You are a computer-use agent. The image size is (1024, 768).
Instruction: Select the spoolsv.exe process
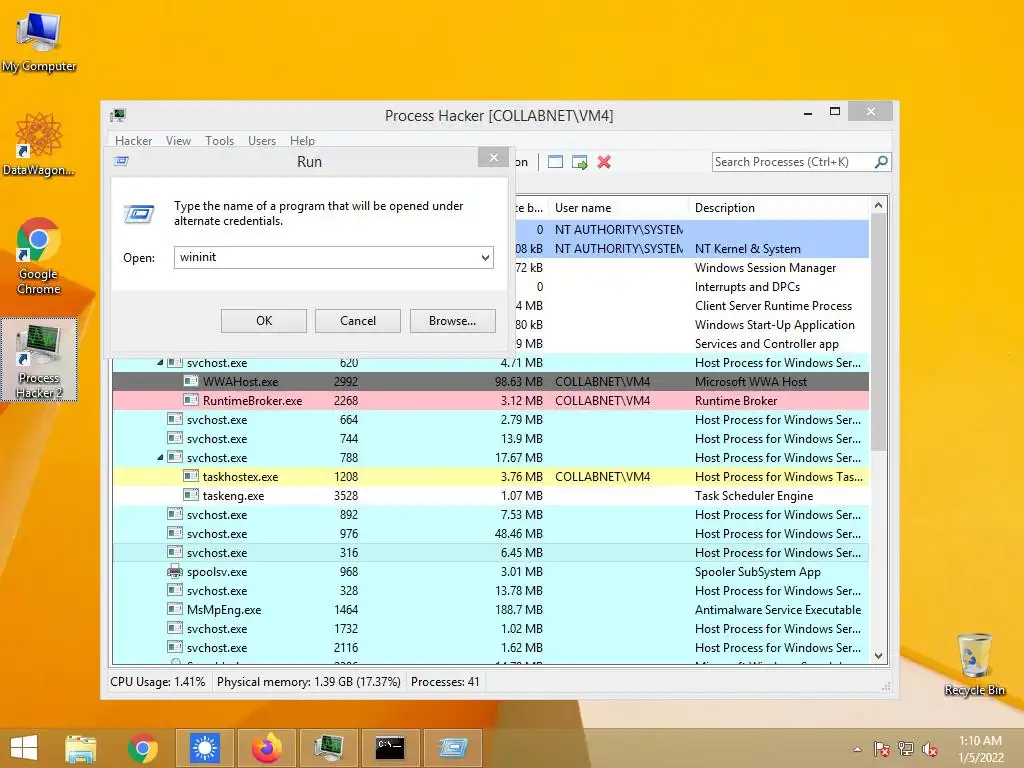pyautogui.click(x=491, y=571)
